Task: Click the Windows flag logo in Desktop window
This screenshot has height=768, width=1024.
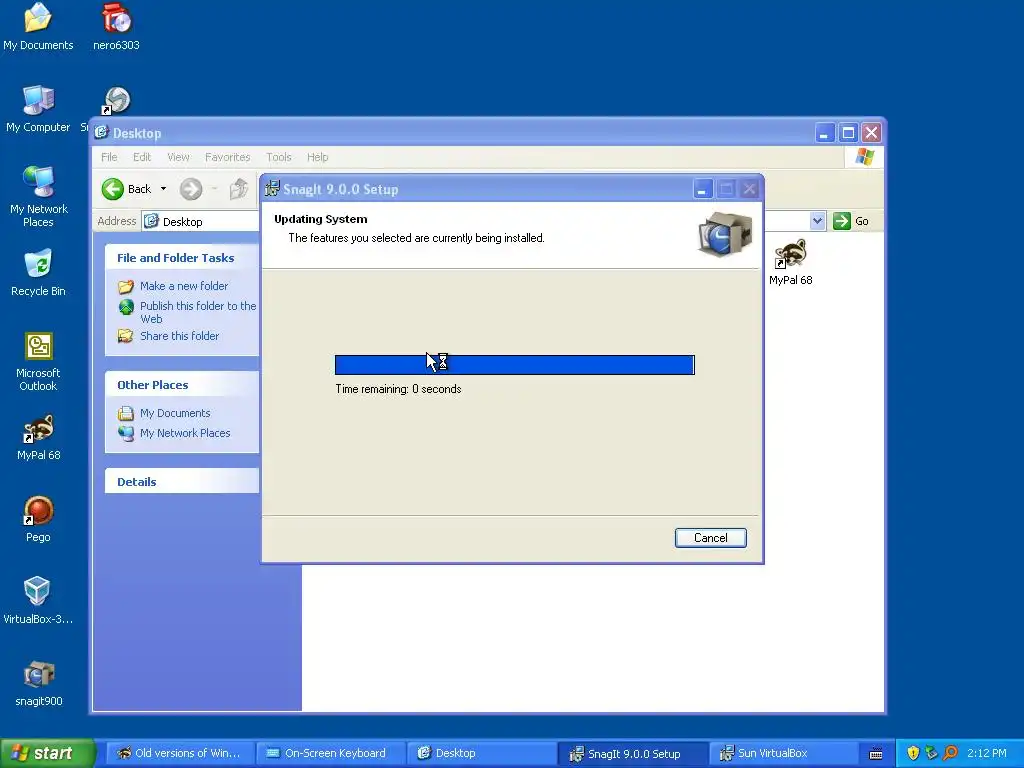Action: coord(864,157)
